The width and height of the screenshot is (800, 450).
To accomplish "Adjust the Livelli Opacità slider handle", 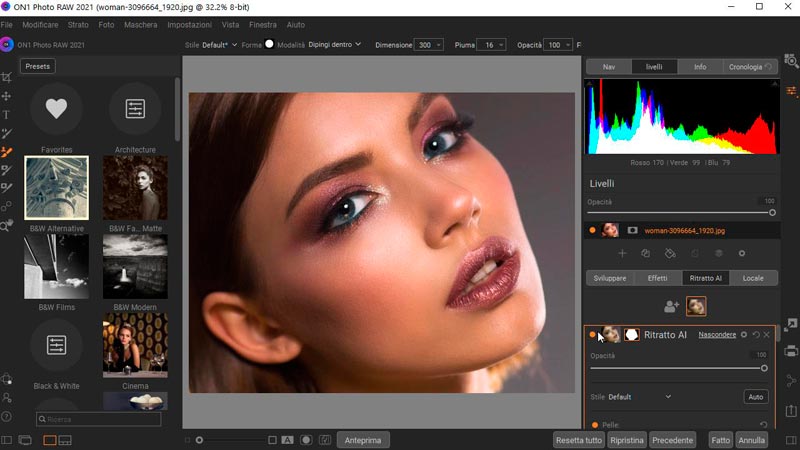I will [x=772, y=212].
